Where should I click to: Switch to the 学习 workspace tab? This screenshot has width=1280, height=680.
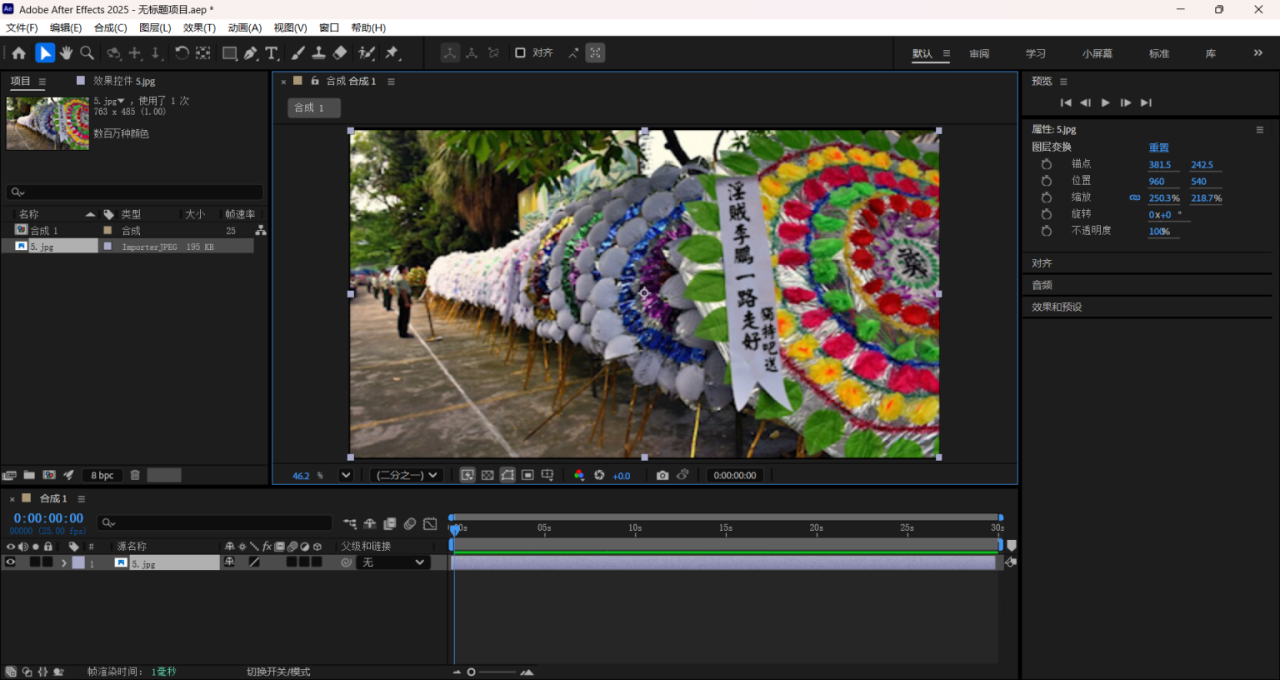[1035, 53]
